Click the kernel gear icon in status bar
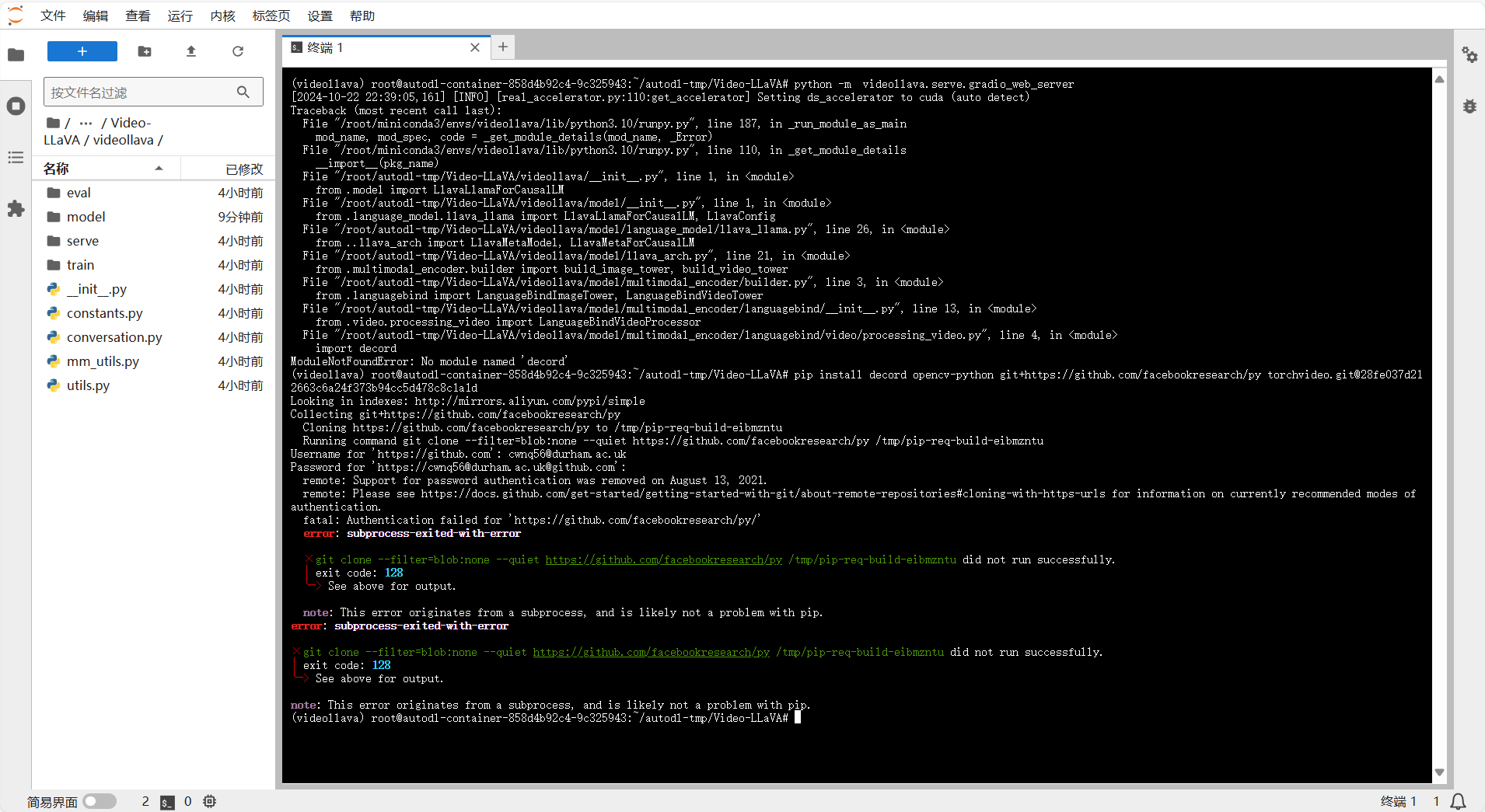 210,801
